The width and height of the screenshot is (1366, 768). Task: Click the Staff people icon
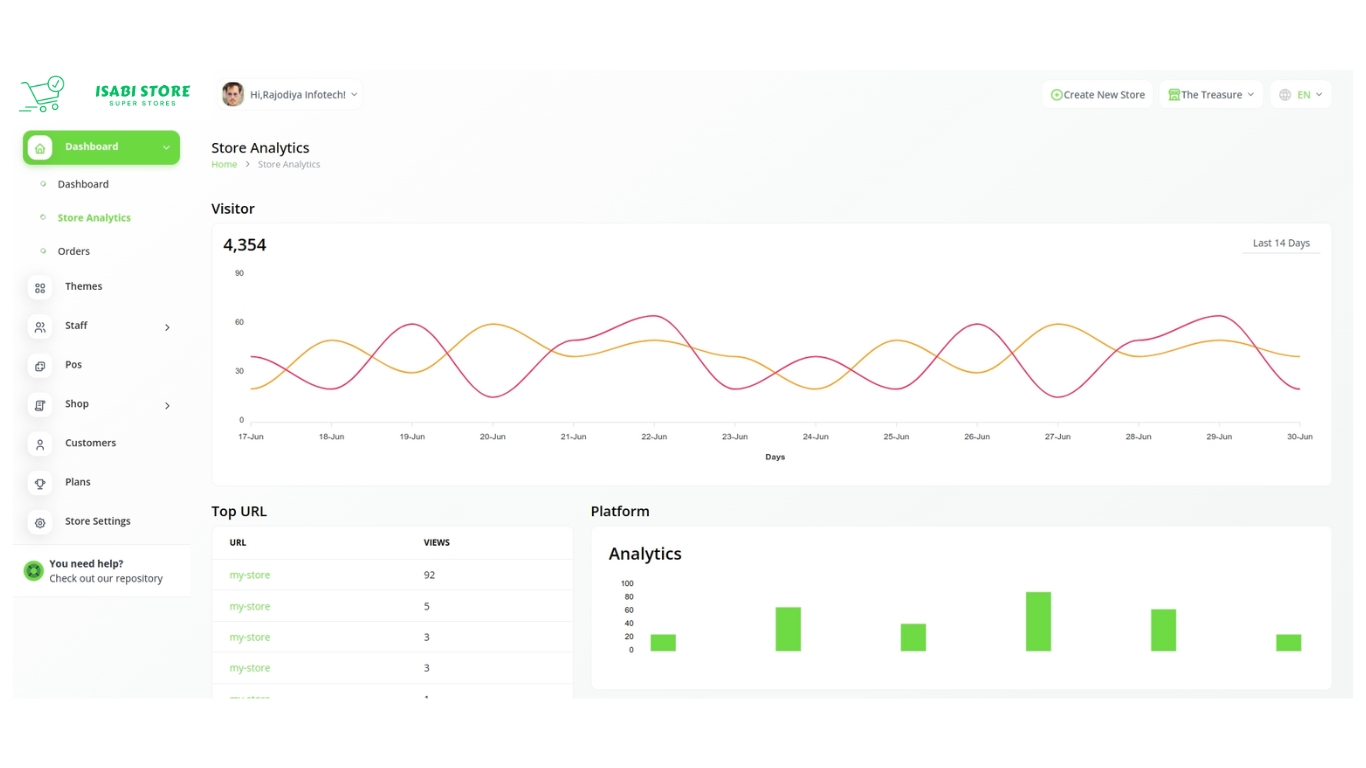click(x=40, y=327)
